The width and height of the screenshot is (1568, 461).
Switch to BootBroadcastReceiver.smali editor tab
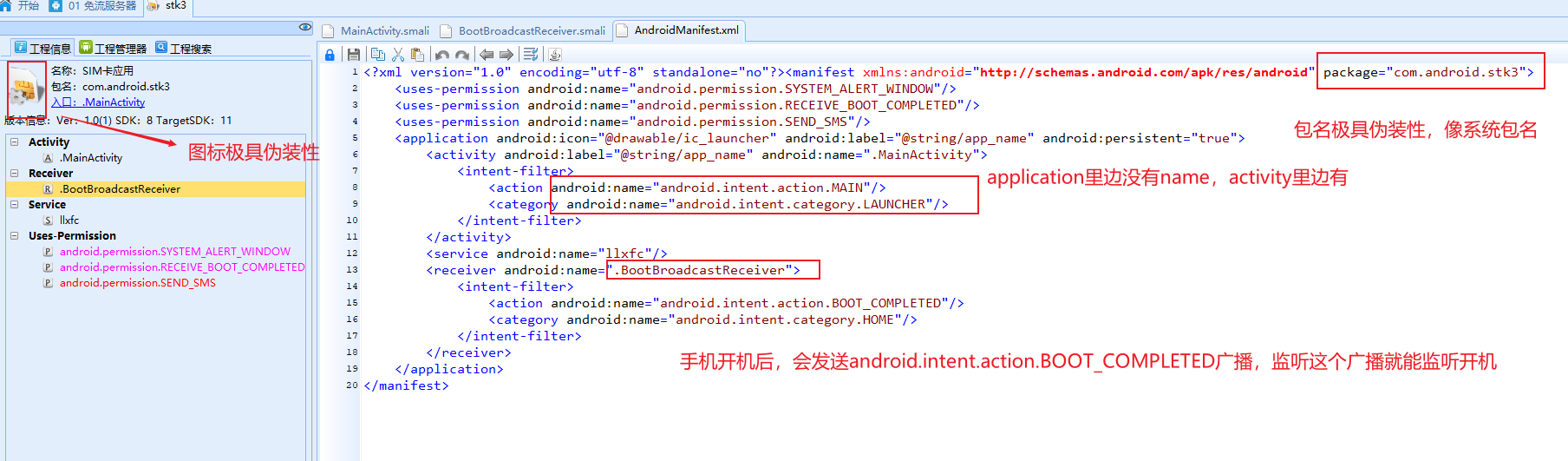(x=524, y=30)
